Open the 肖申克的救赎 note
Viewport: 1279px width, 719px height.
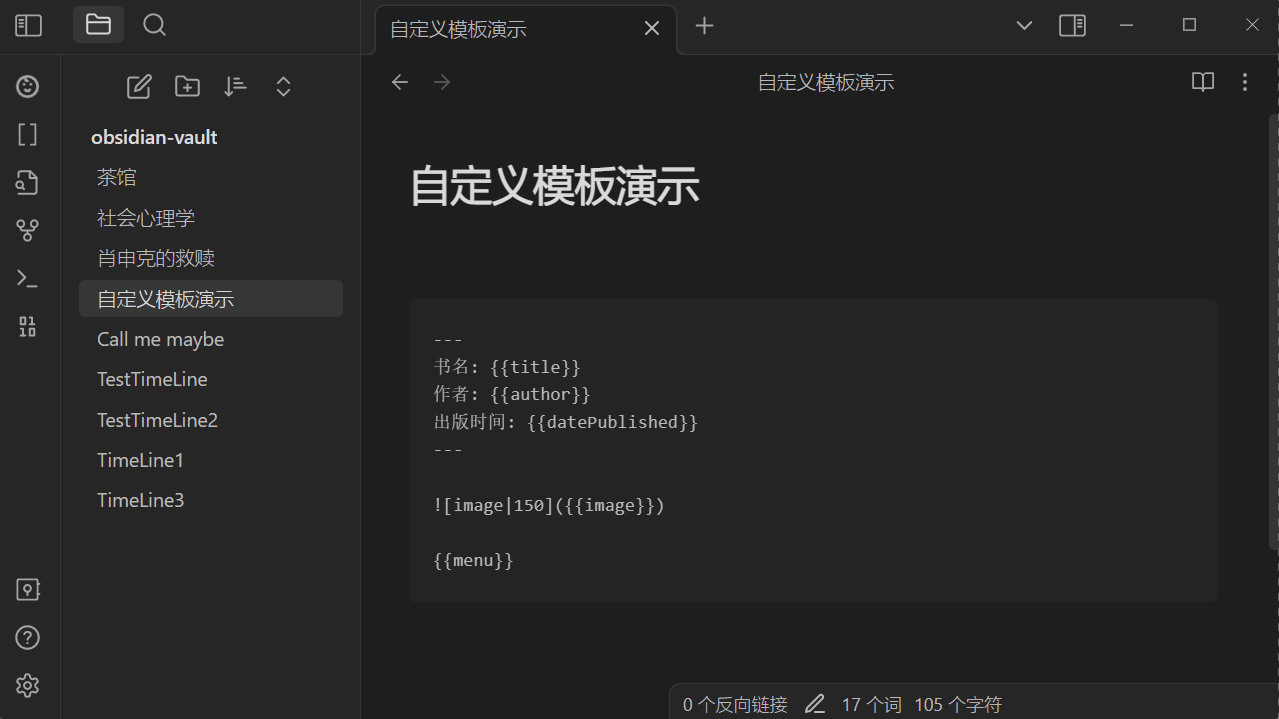[x=156, y=258]
